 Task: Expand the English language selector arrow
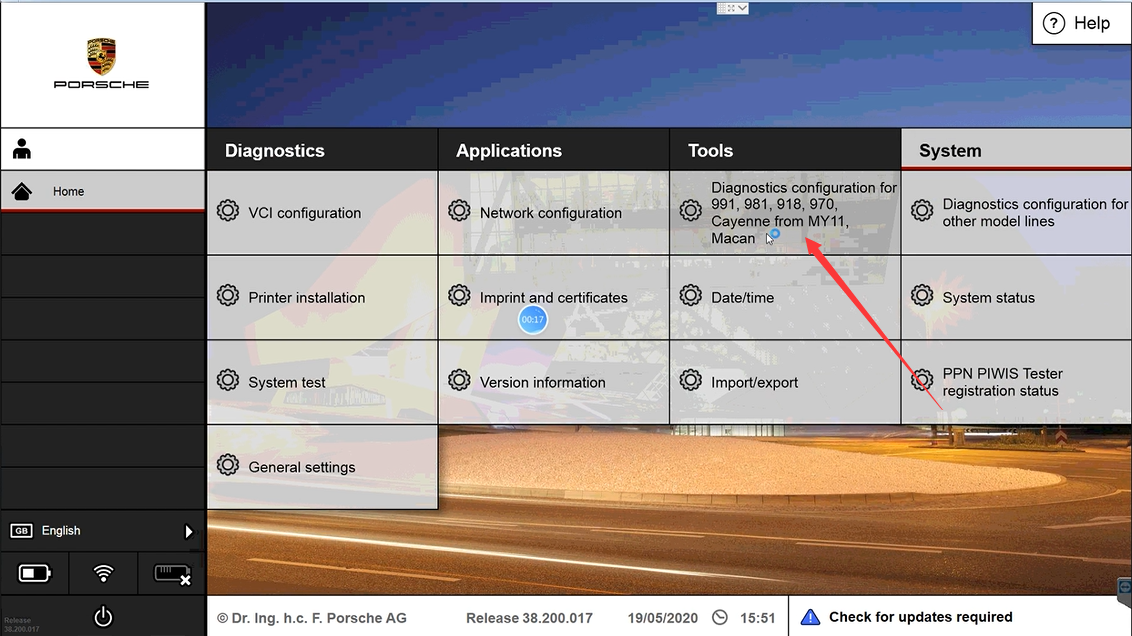click(x=189, y=532)
